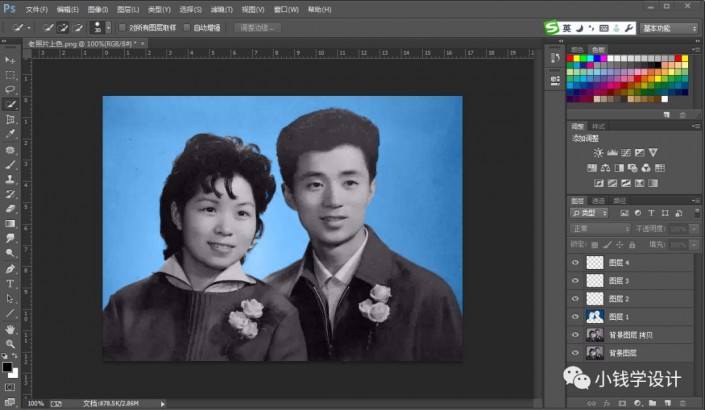The width and height of the screenshot is (705, 410).
Task: Hide 图层 4 using its eye icon
Action: point(574,263)
